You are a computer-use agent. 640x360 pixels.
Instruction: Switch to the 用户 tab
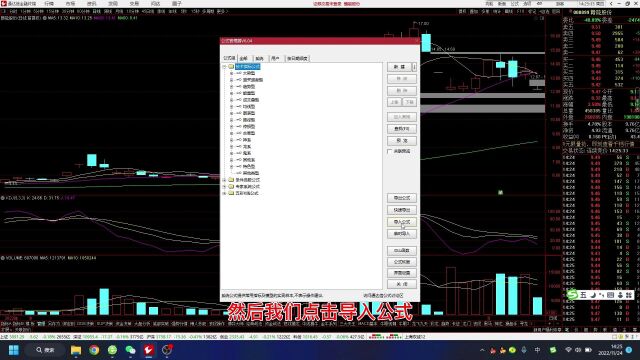[276, 58]
